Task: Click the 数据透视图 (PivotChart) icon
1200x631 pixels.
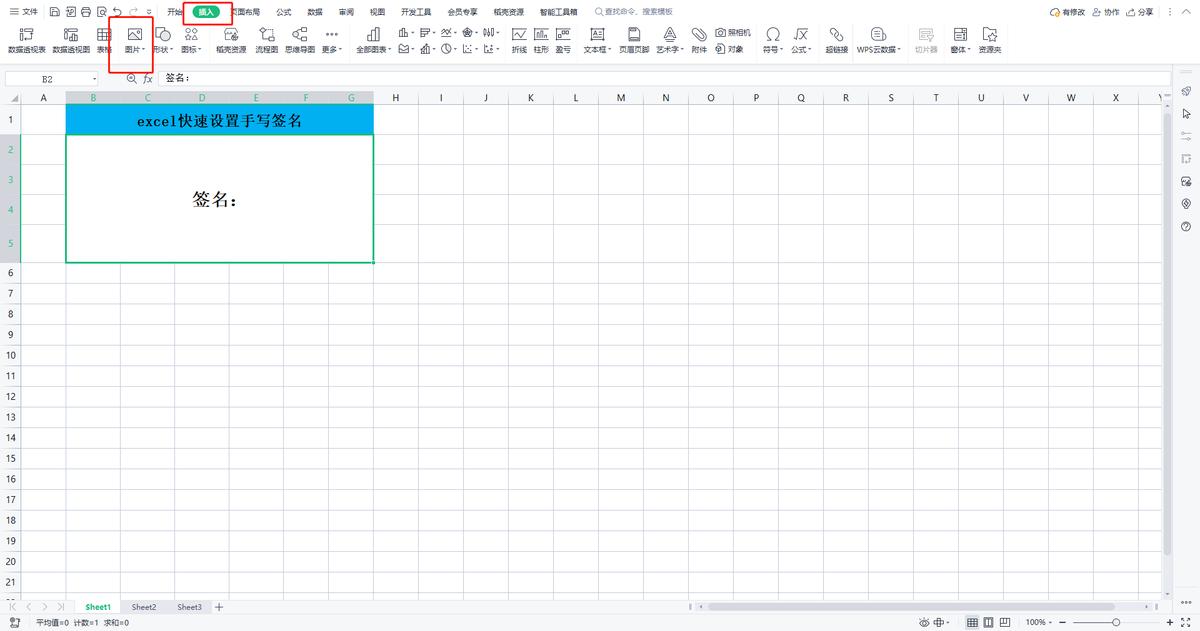Action: click(x=71, y=40)
